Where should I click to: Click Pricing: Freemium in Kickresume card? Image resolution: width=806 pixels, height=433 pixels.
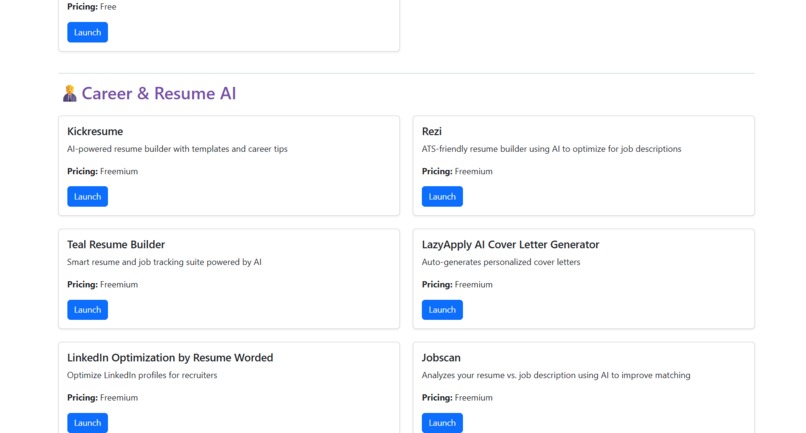click(x=103, y=171)
